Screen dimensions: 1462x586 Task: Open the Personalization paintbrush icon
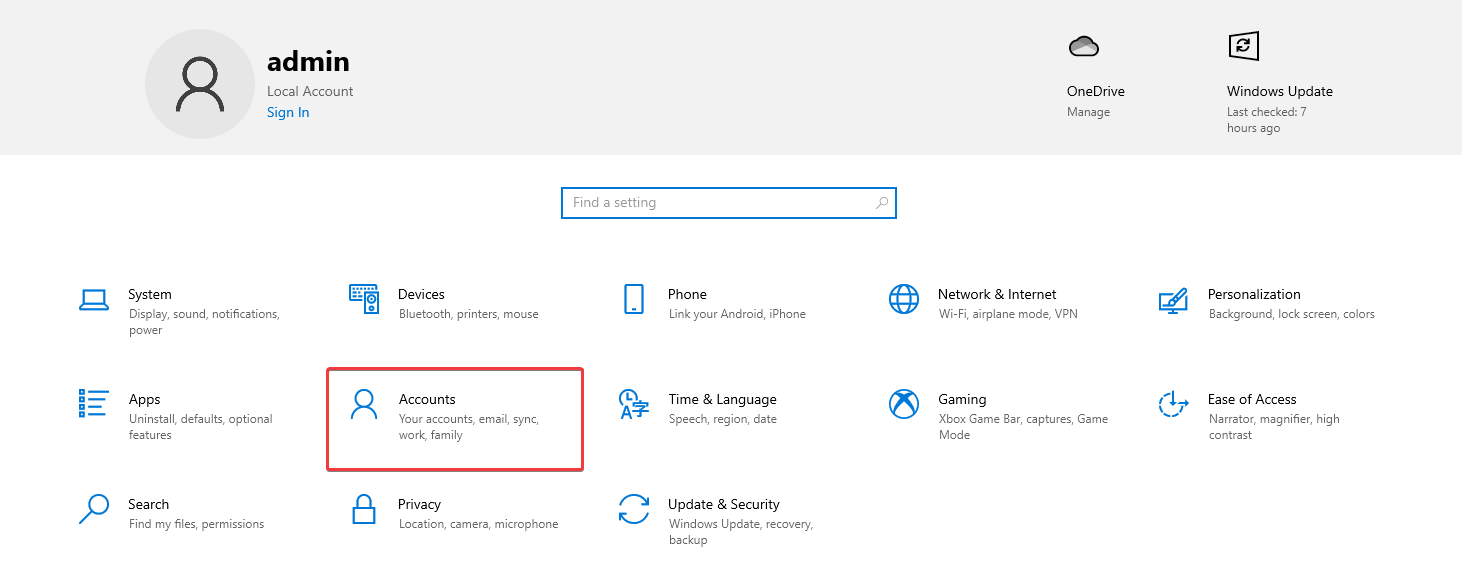click(x=1173, y=299)
